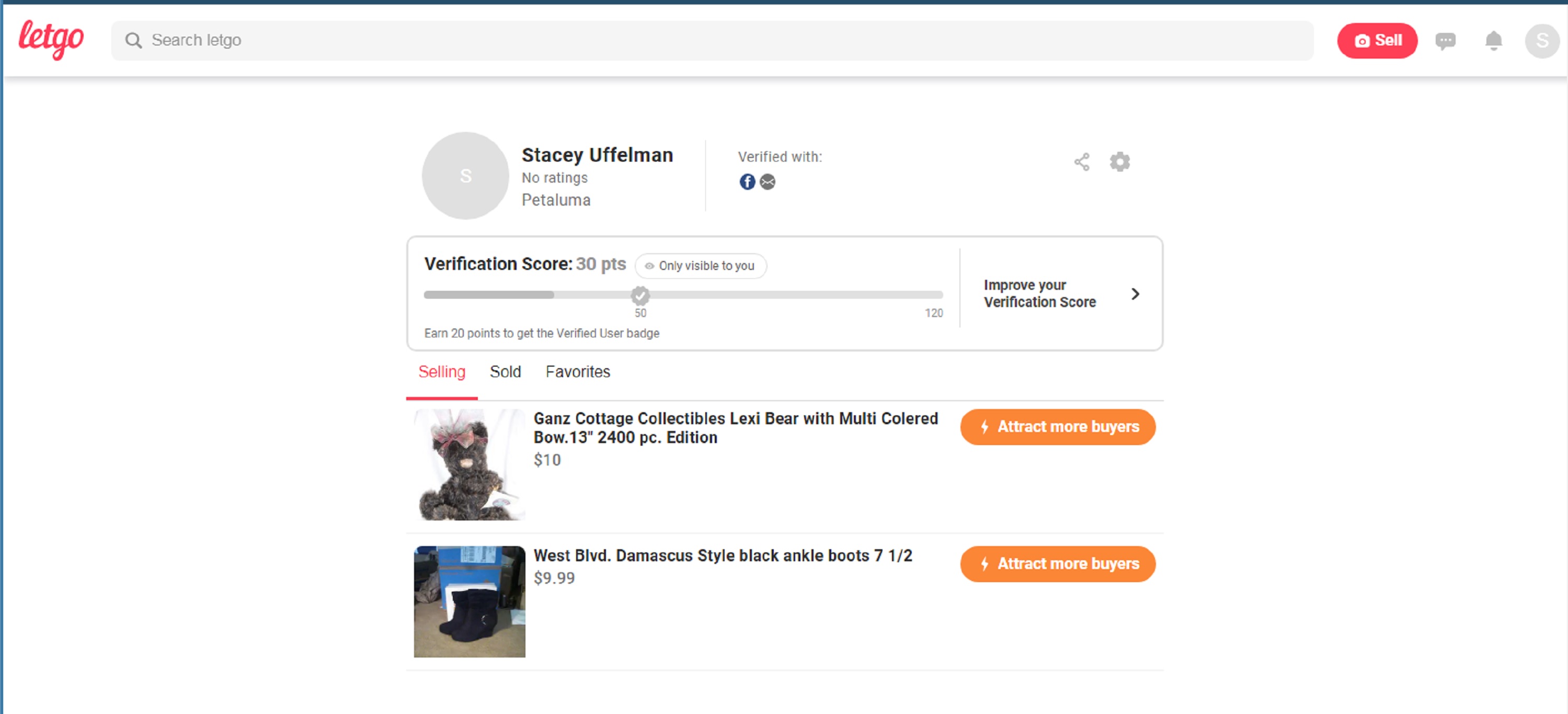Screen dimensions: 1568x714
Task: Switch to the Selling tab
Action: coord(441,371)
